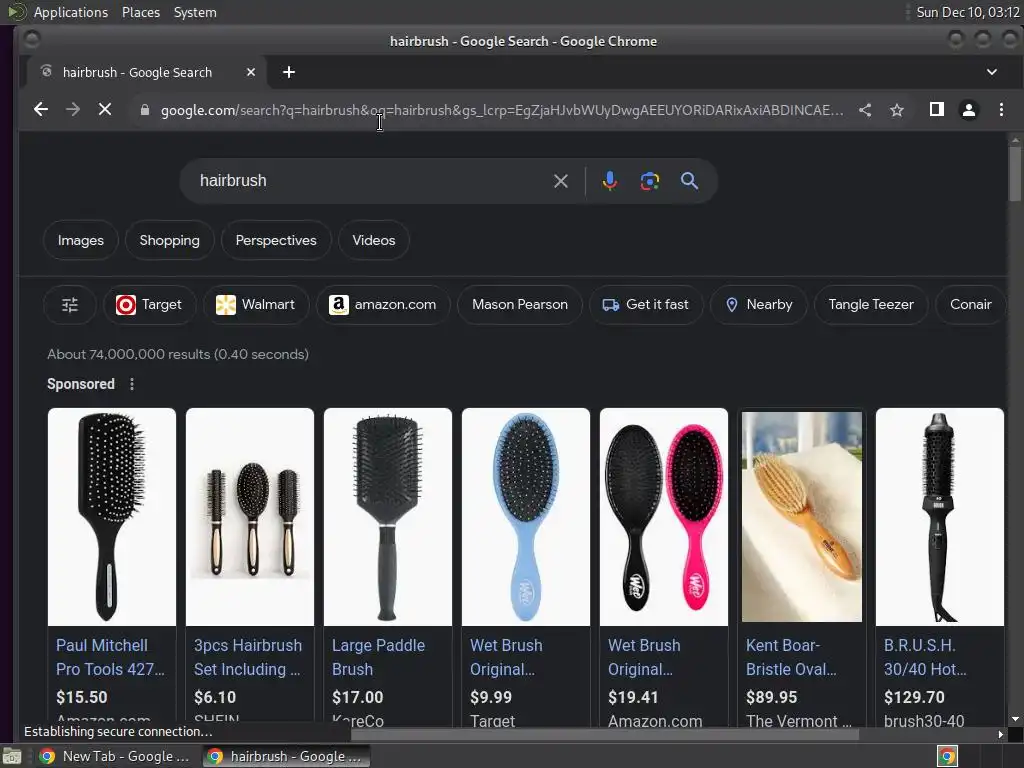The image size is (1024, 768).
Task: Open the Places menu
Action: pos(140,12)
